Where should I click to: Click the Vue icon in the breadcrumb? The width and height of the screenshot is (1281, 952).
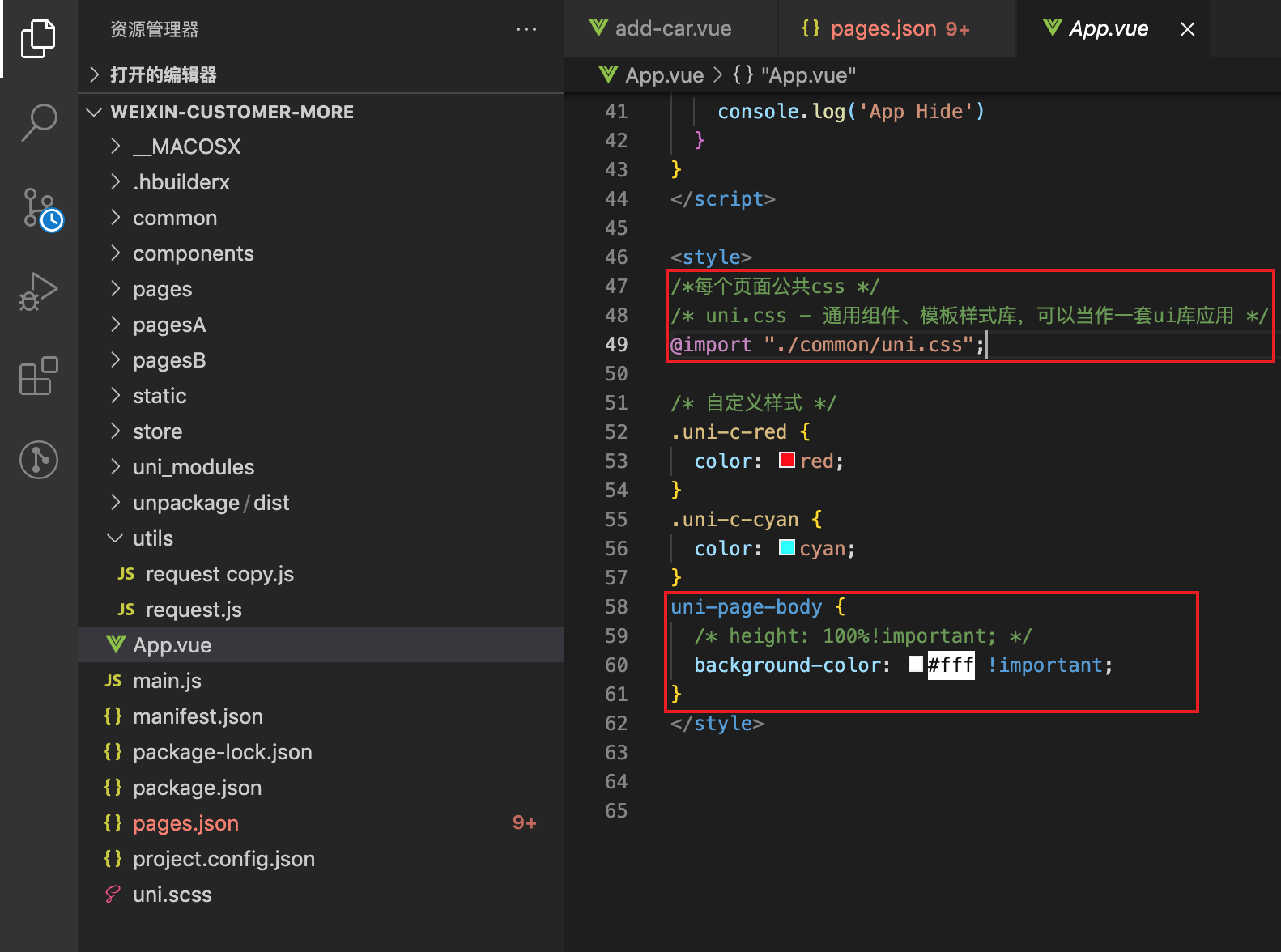(x=608, y=75)
